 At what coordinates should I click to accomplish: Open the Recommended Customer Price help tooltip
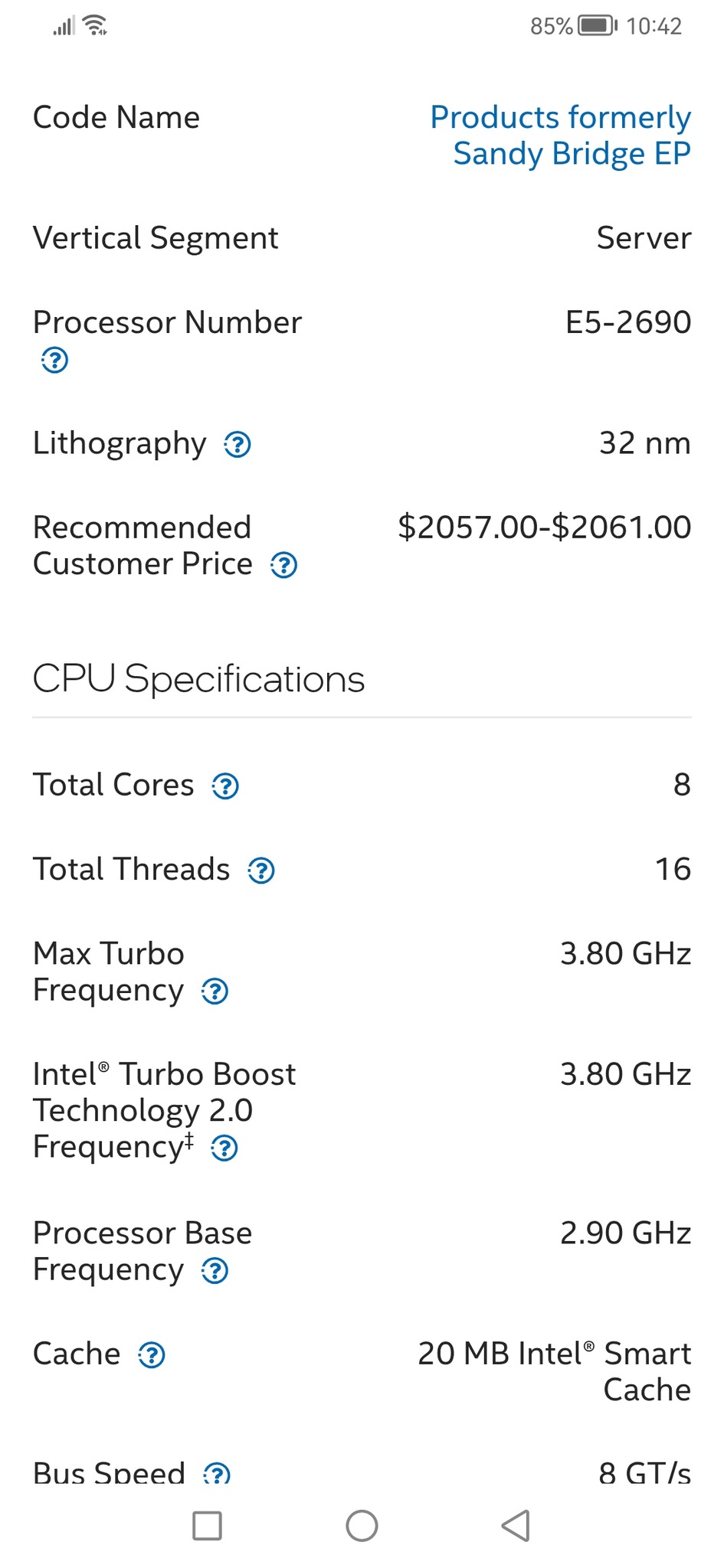284,565
